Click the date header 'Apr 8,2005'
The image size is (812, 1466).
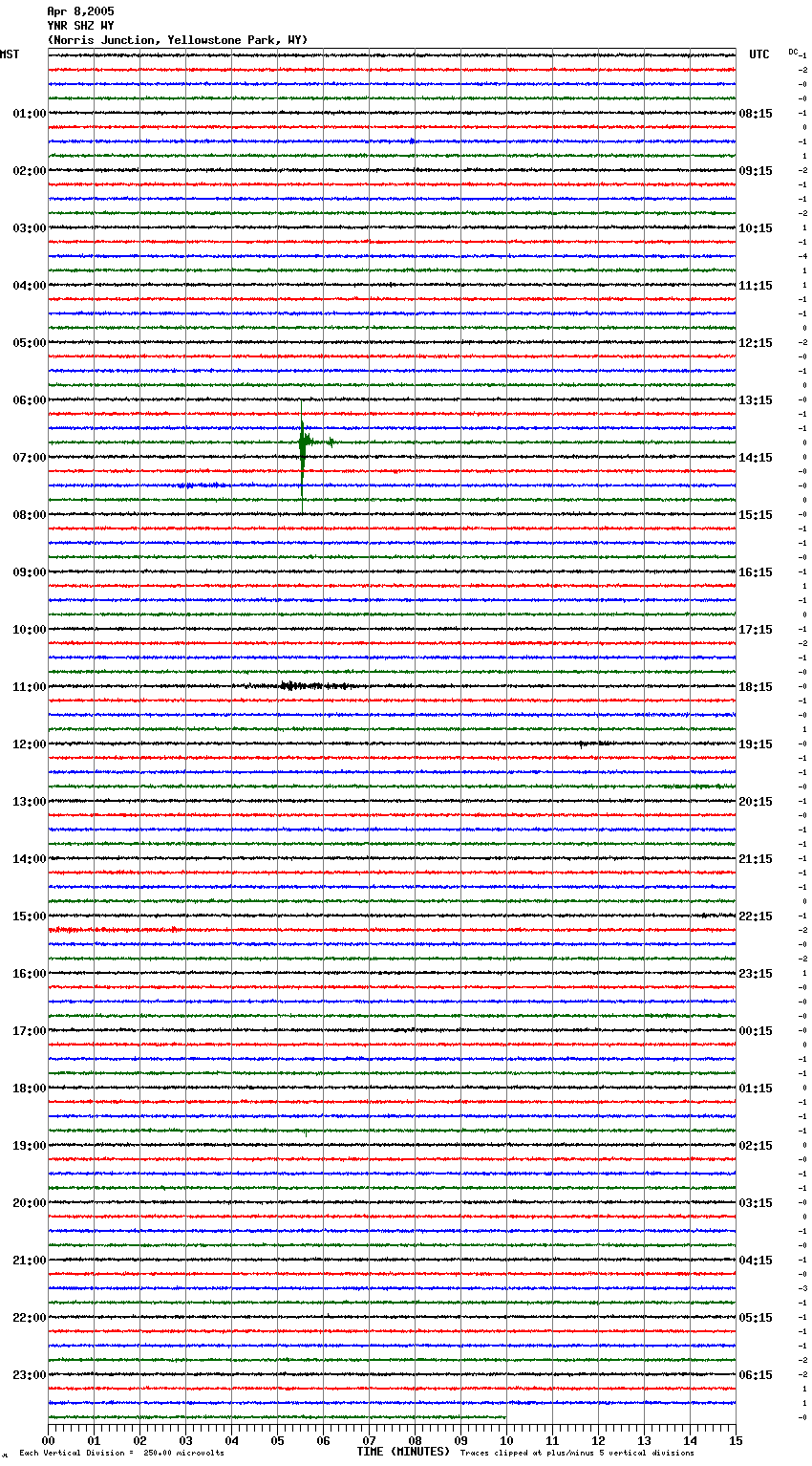pos(80,11)
